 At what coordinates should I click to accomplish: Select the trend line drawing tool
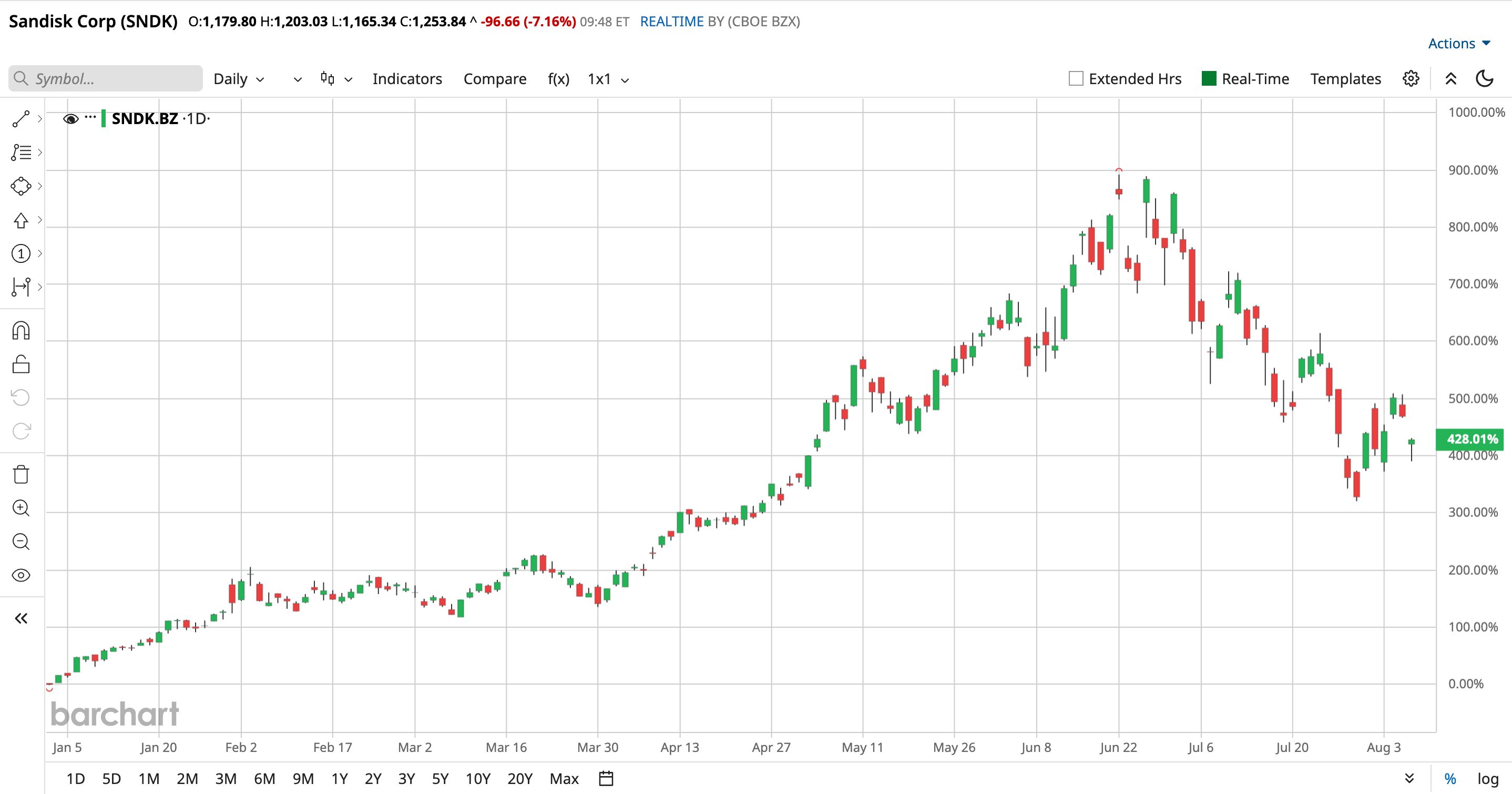click(x=21, y=119)
